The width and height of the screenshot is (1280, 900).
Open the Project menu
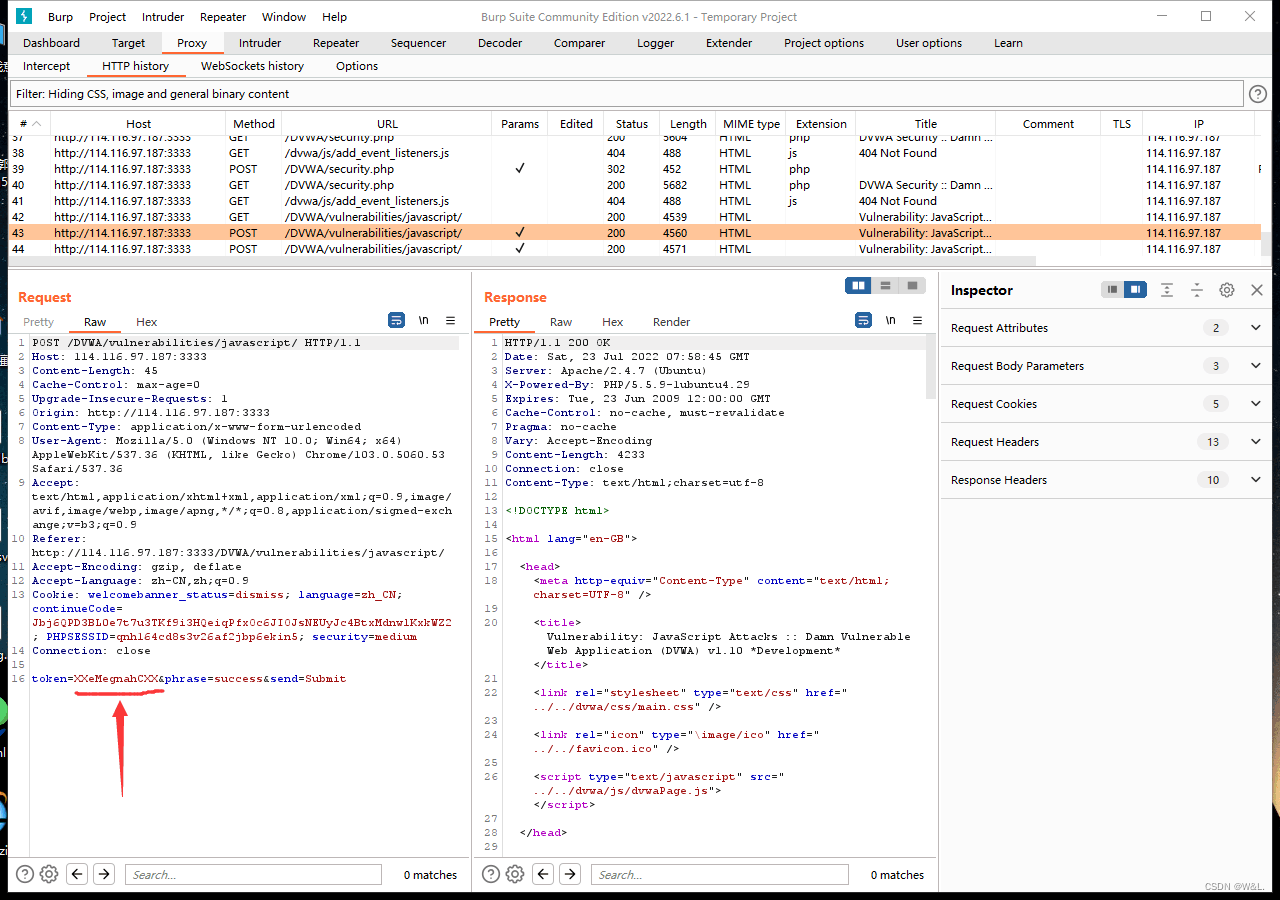(108, 17)
